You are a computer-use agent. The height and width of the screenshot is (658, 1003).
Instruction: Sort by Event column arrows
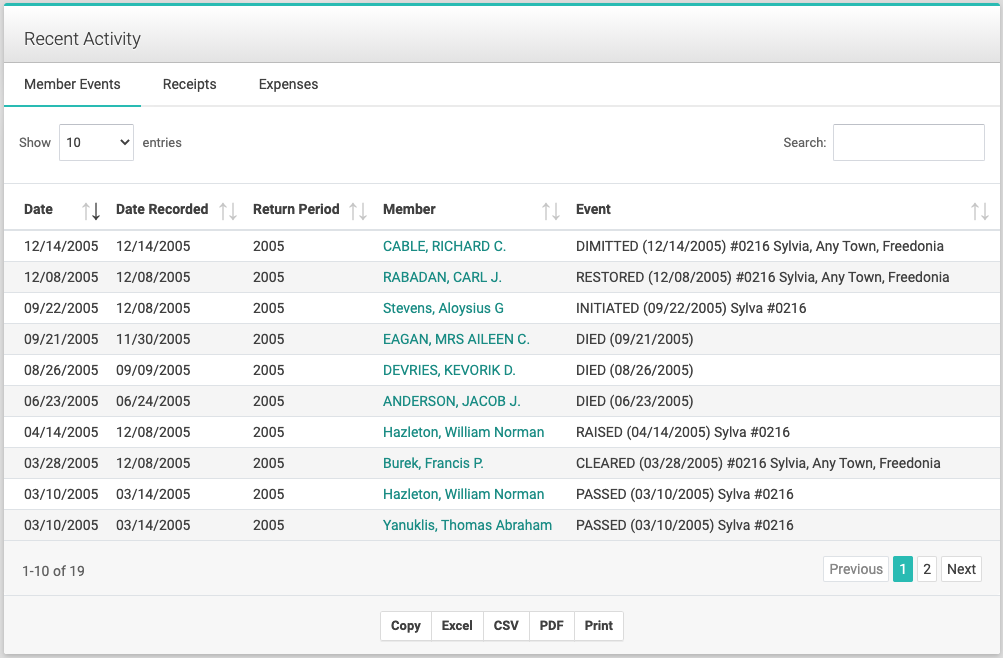979,210
